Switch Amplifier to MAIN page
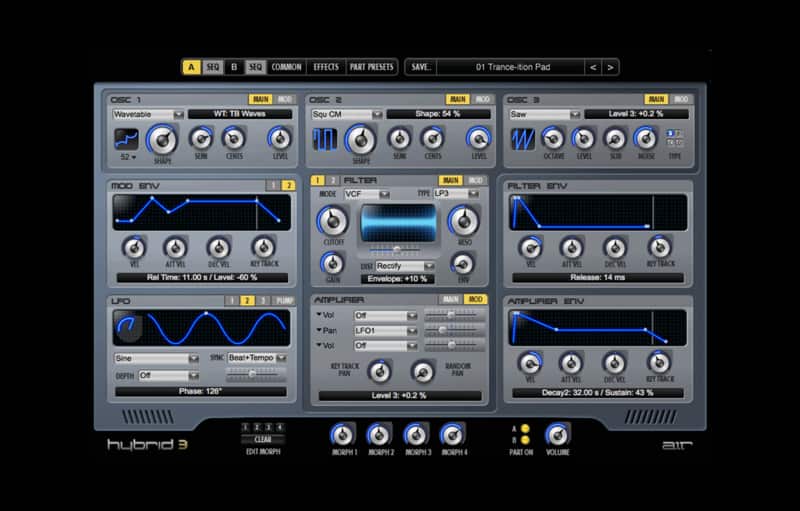 point(450,299)
